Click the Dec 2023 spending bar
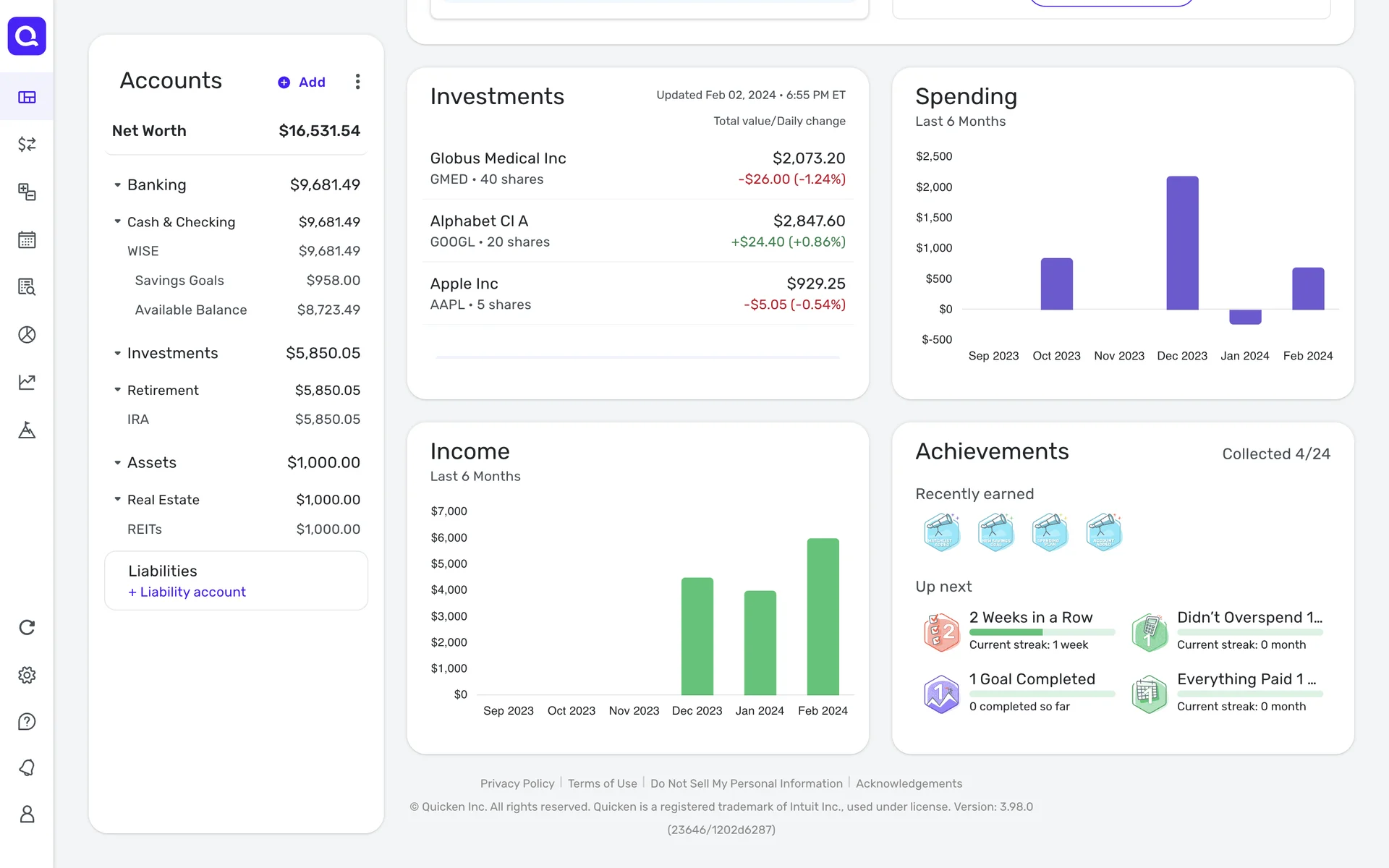1389x868 pixels. [x=1182, y=243]
